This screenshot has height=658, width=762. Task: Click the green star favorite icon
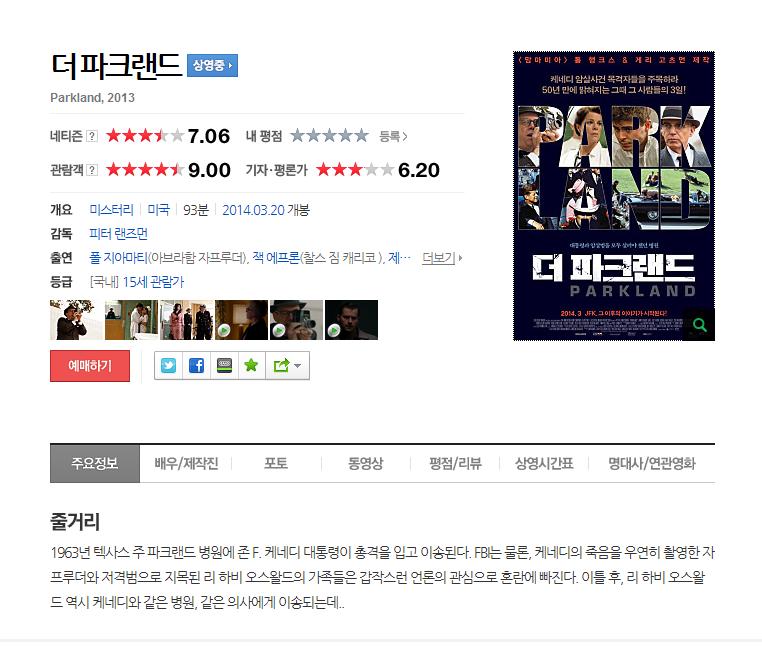click(251, 365)
